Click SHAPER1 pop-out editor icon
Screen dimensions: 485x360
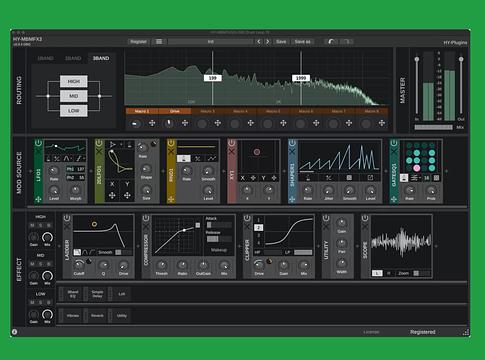pyautogui.click(x=370, y=178)
